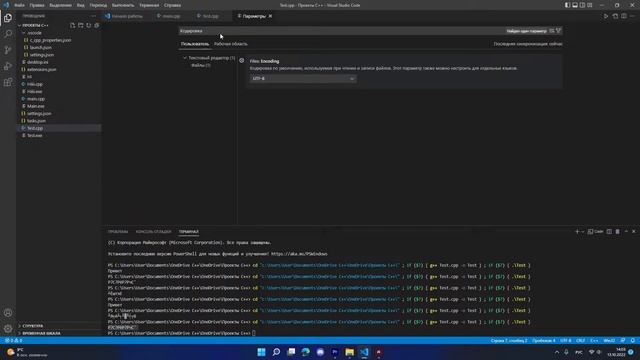The height and width of the screenshot is (360, 640).
Task: Split the editor to the right
Action: coord(624,16)
